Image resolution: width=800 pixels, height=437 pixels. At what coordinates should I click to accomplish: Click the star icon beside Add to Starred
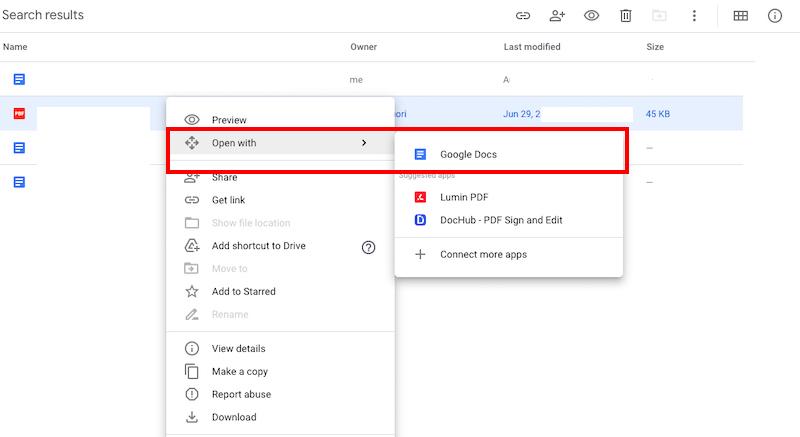(x=192, y=291)
